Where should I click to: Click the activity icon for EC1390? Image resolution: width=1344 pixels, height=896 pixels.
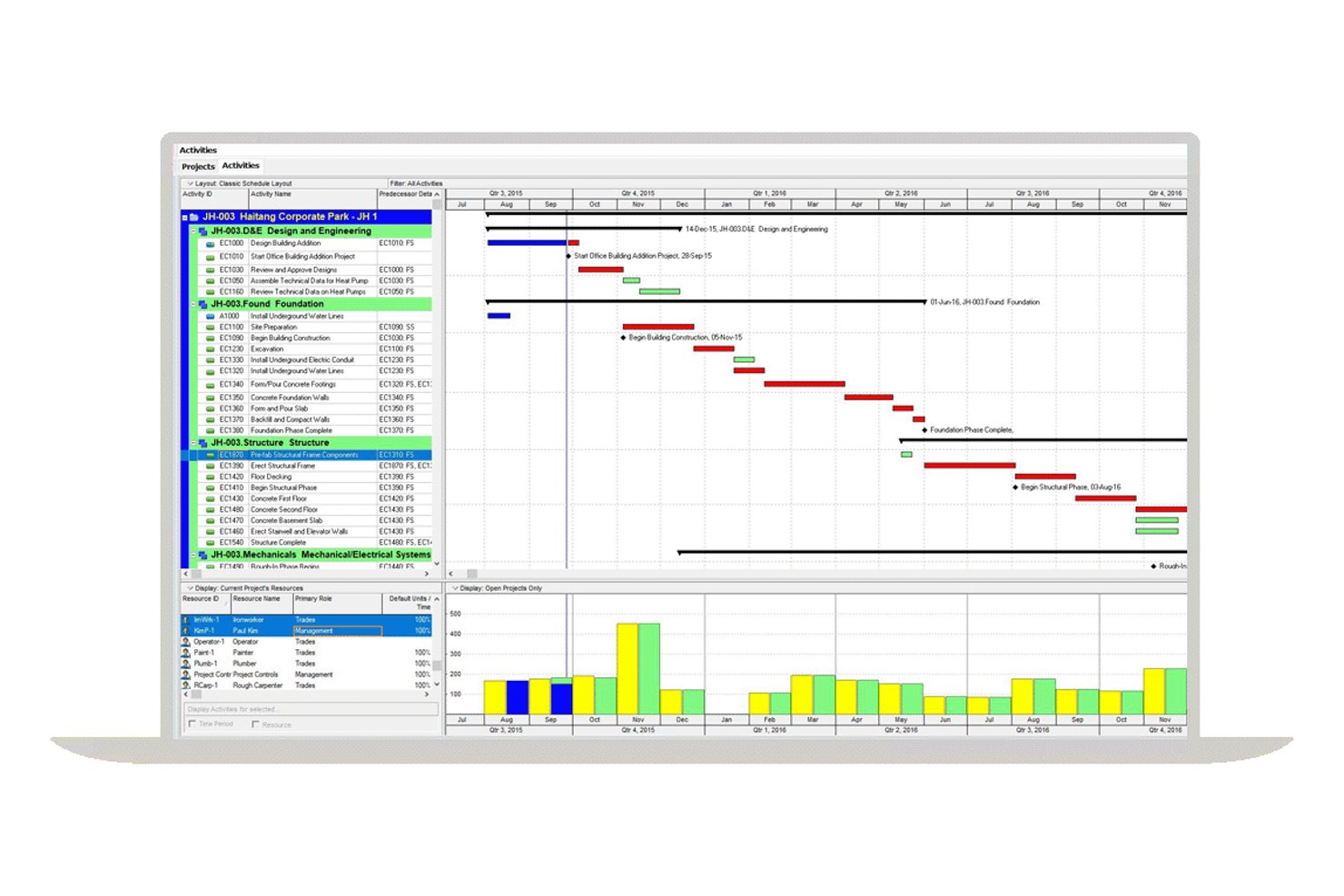(x=211, y=466)
